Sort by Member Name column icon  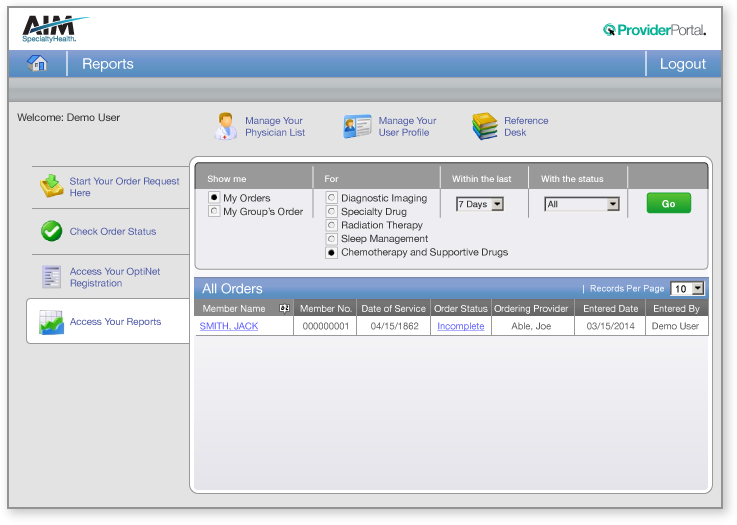(284, 309)
